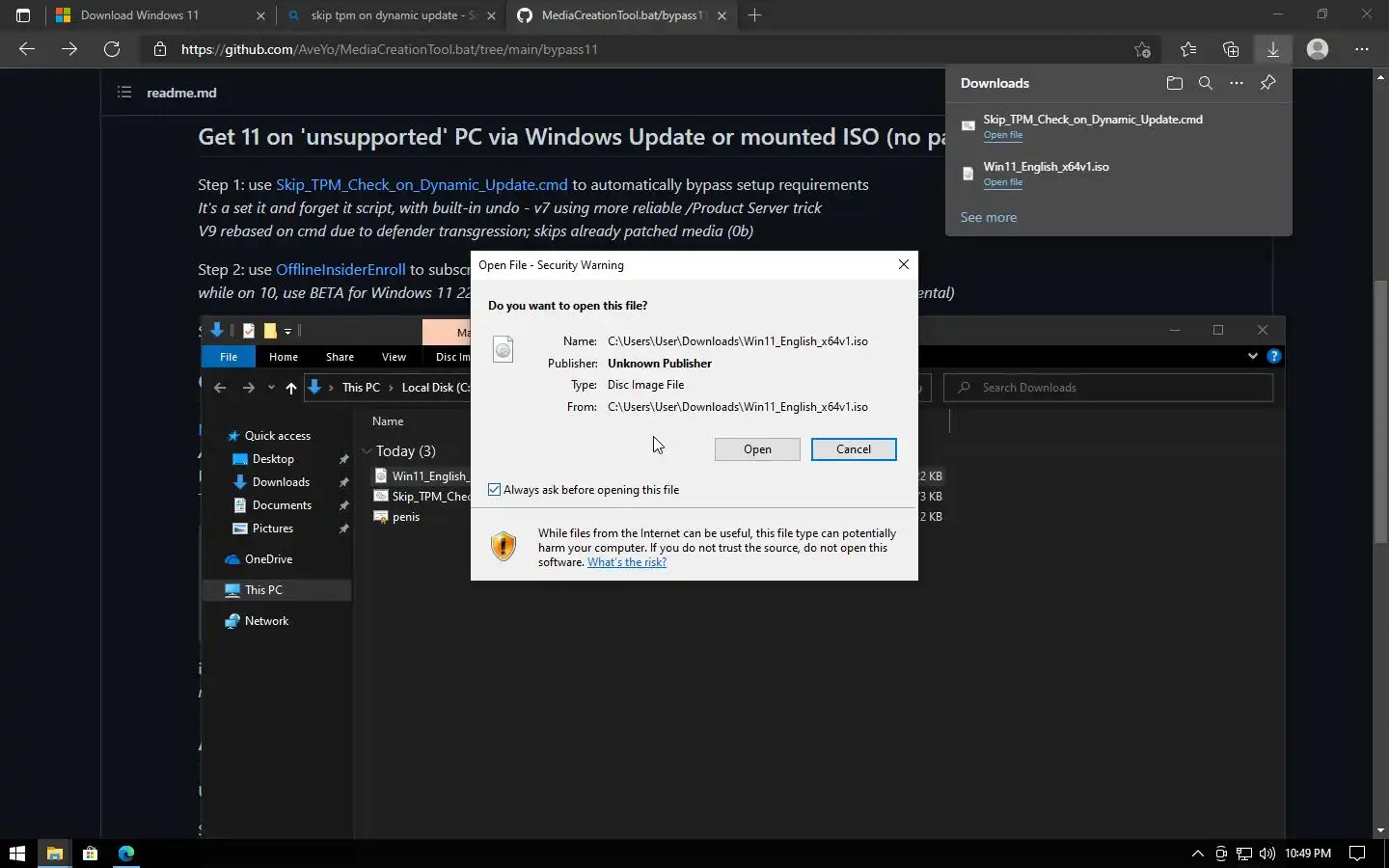Open the Skip_TPM_Check_on_Dynamic_Update.cmd readme link
Image resolution: width=1389 pixels, height=868 pixels.
point(422,184)
